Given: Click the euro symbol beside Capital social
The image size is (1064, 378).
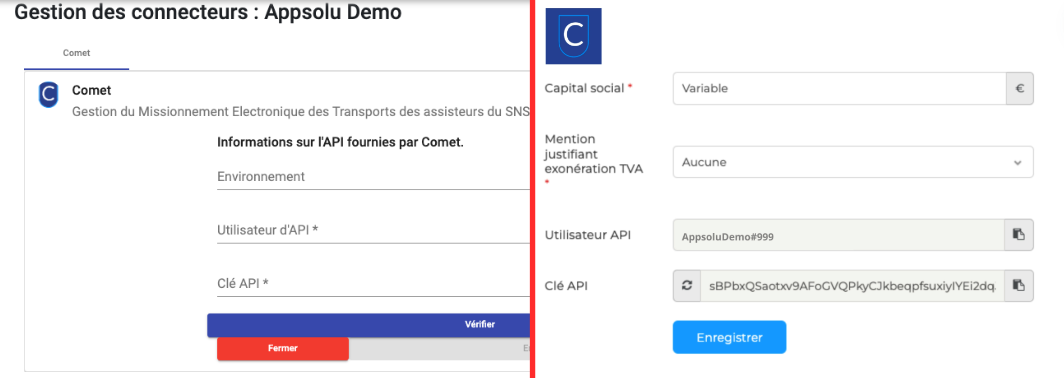Looking at the screenshot, I should click(1019, 88).
